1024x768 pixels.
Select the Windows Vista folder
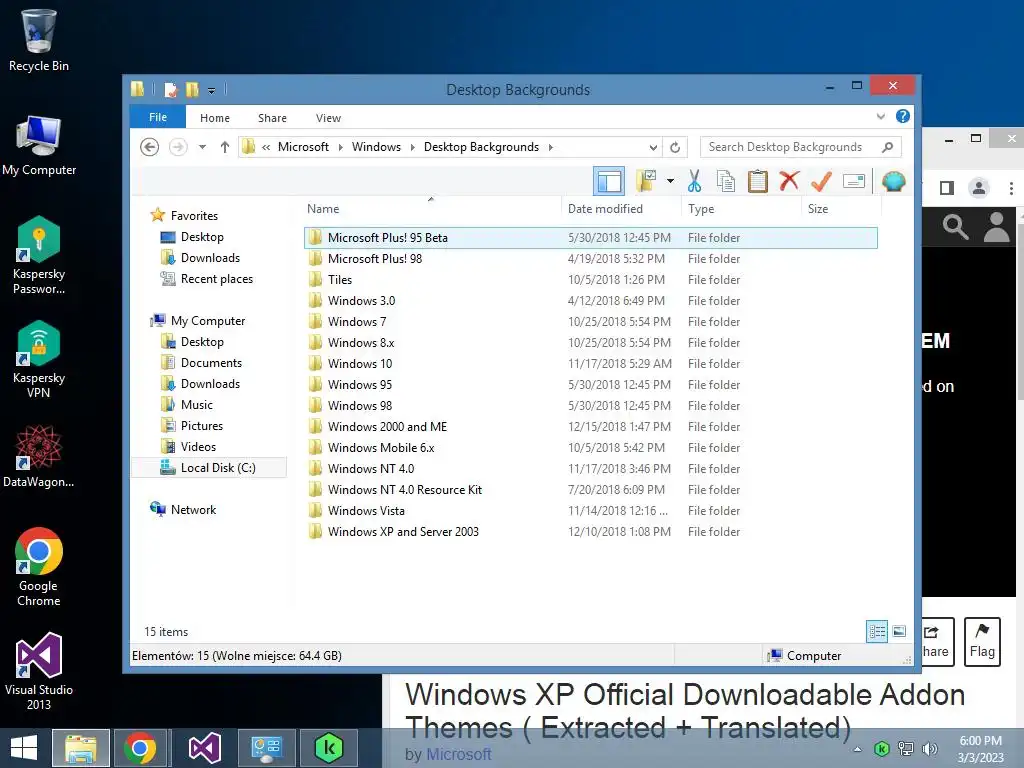[590, 511]
